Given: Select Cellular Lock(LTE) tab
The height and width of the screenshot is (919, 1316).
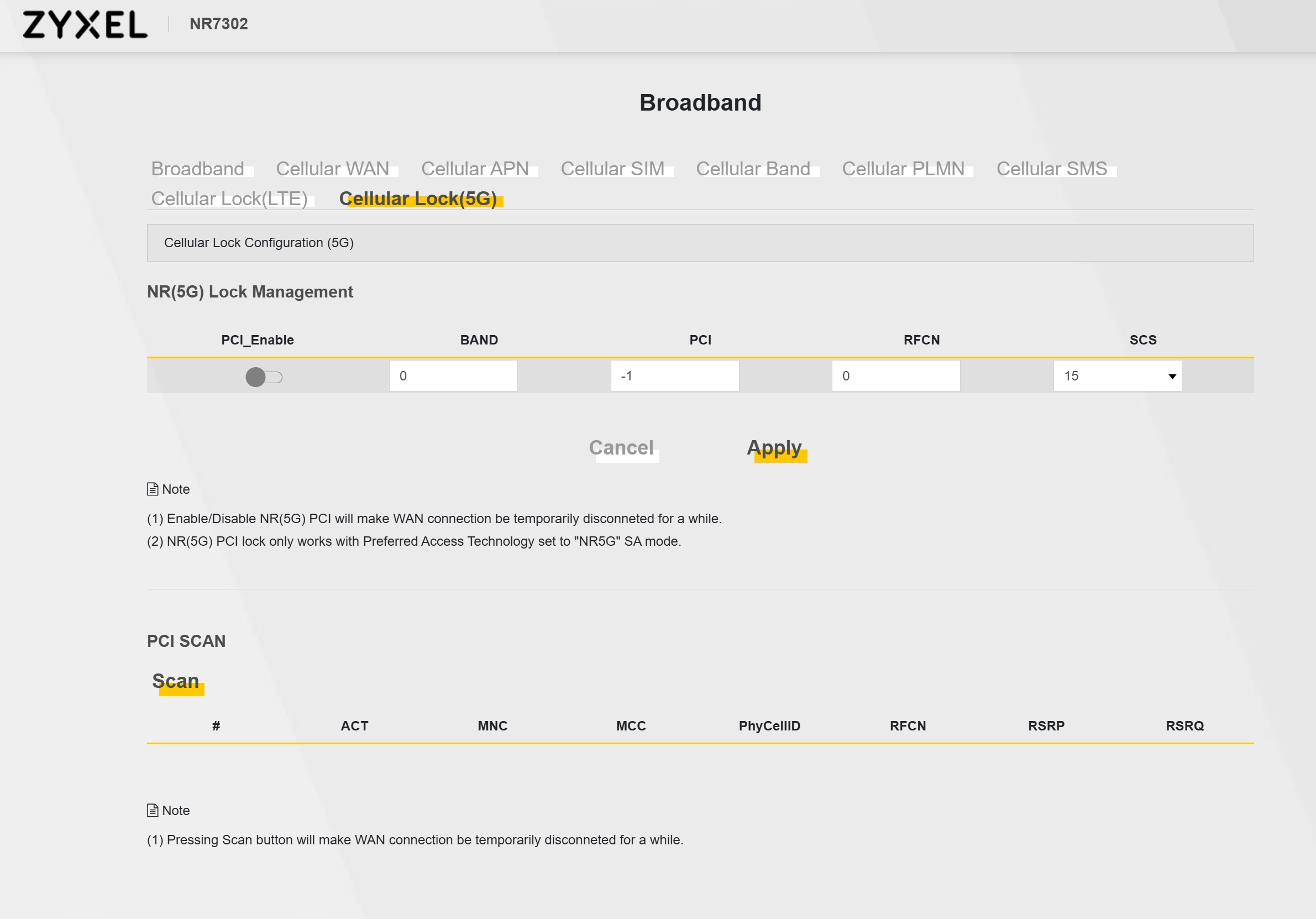Looking at the screenshot, I should pos(229,199).
